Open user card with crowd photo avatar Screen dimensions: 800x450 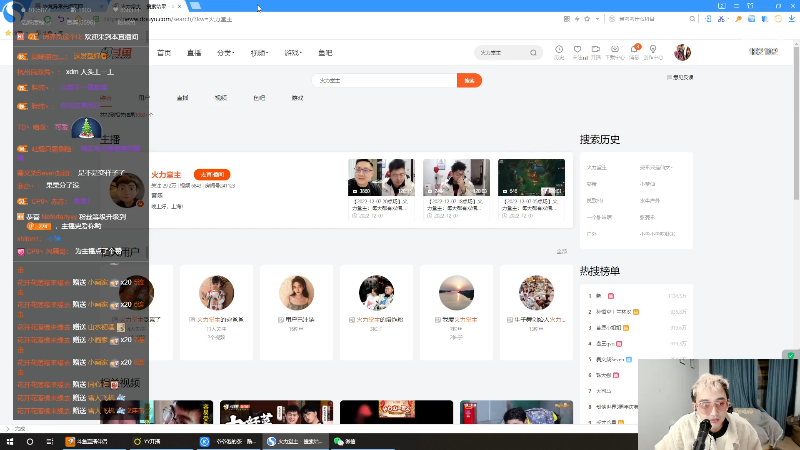536,312
